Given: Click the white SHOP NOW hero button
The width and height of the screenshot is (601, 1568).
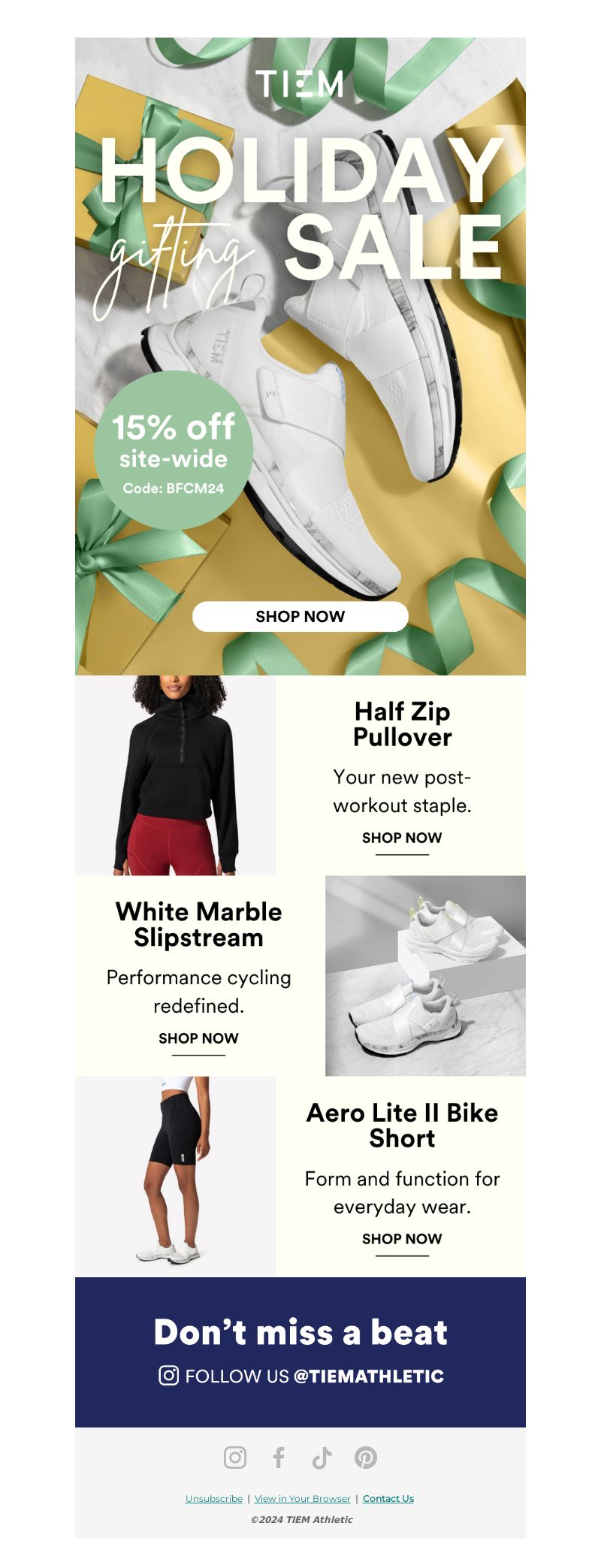Looking at the screenshot, I should click(300, 616).
